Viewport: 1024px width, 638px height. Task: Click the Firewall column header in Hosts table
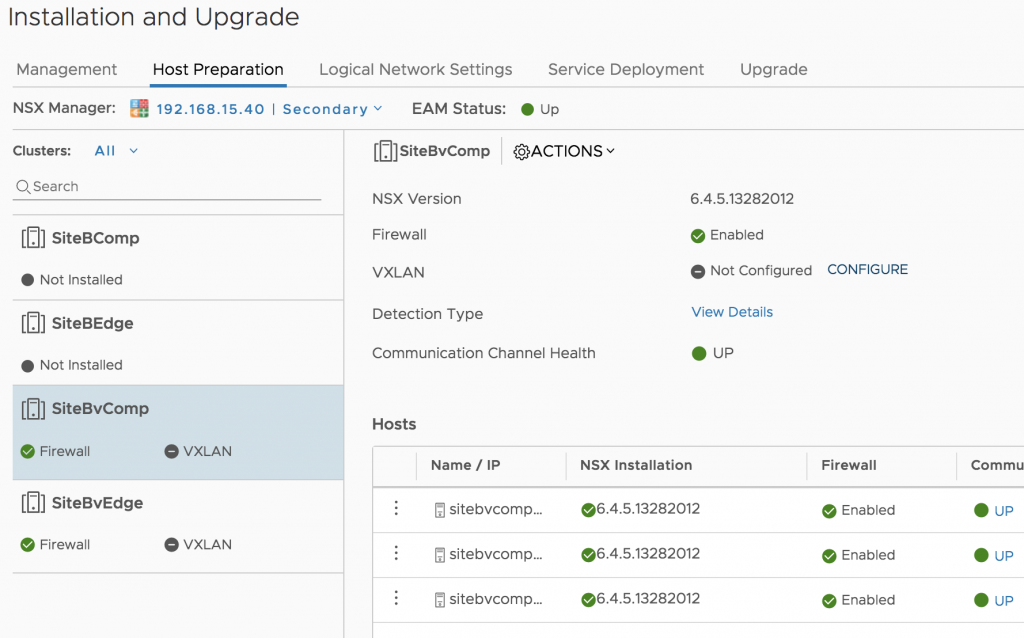[849, 466]
